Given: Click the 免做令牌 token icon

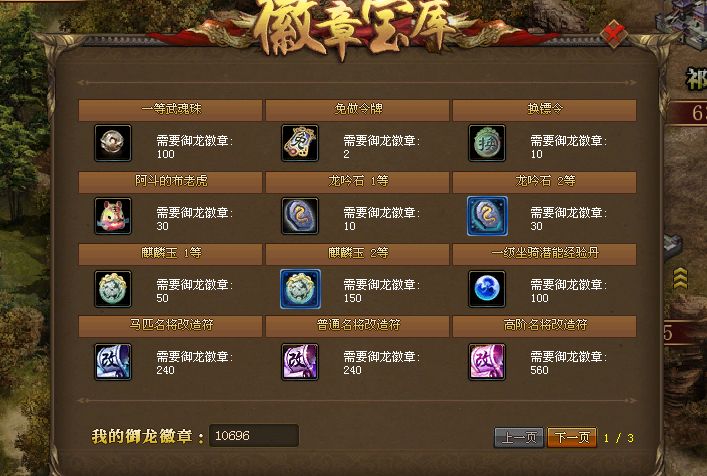Looking at the screenshot, I should (x=300, y=143).
